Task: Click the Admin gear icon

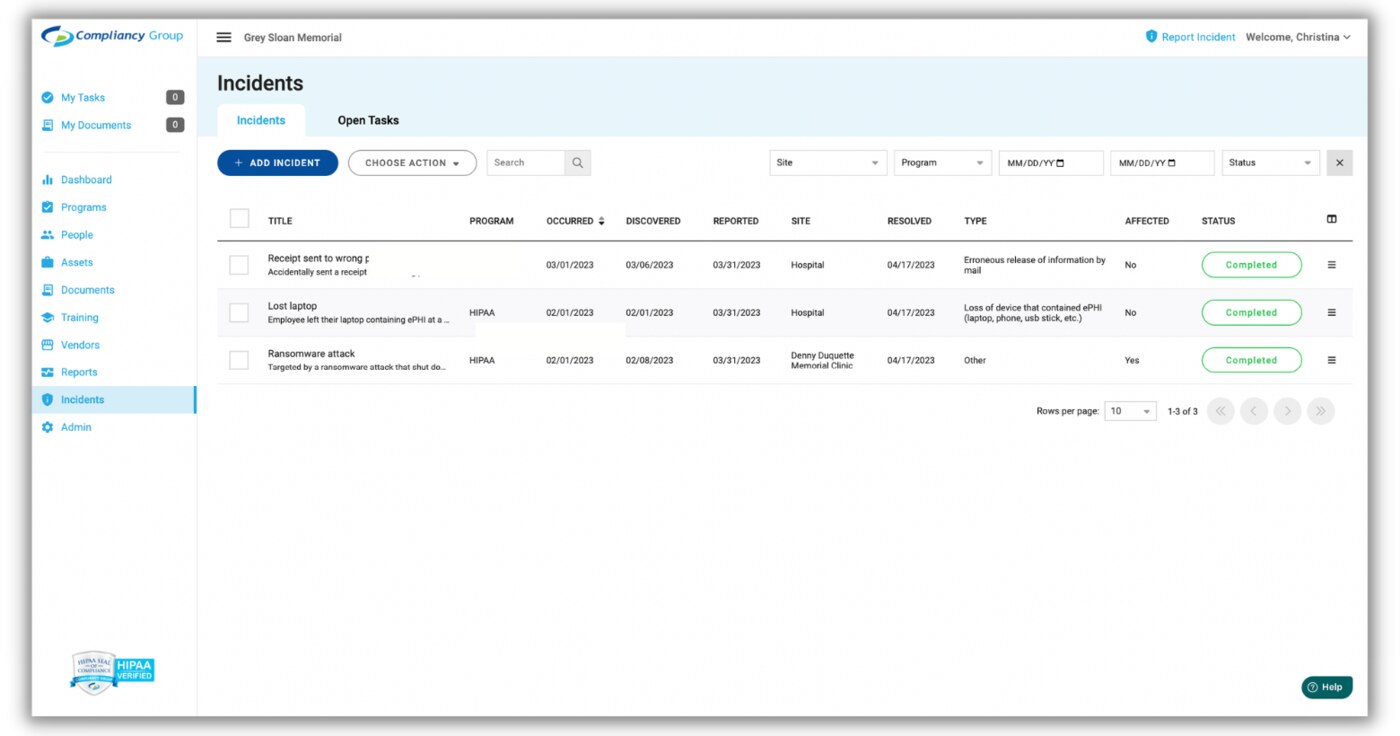Action: tap(47, 427)
